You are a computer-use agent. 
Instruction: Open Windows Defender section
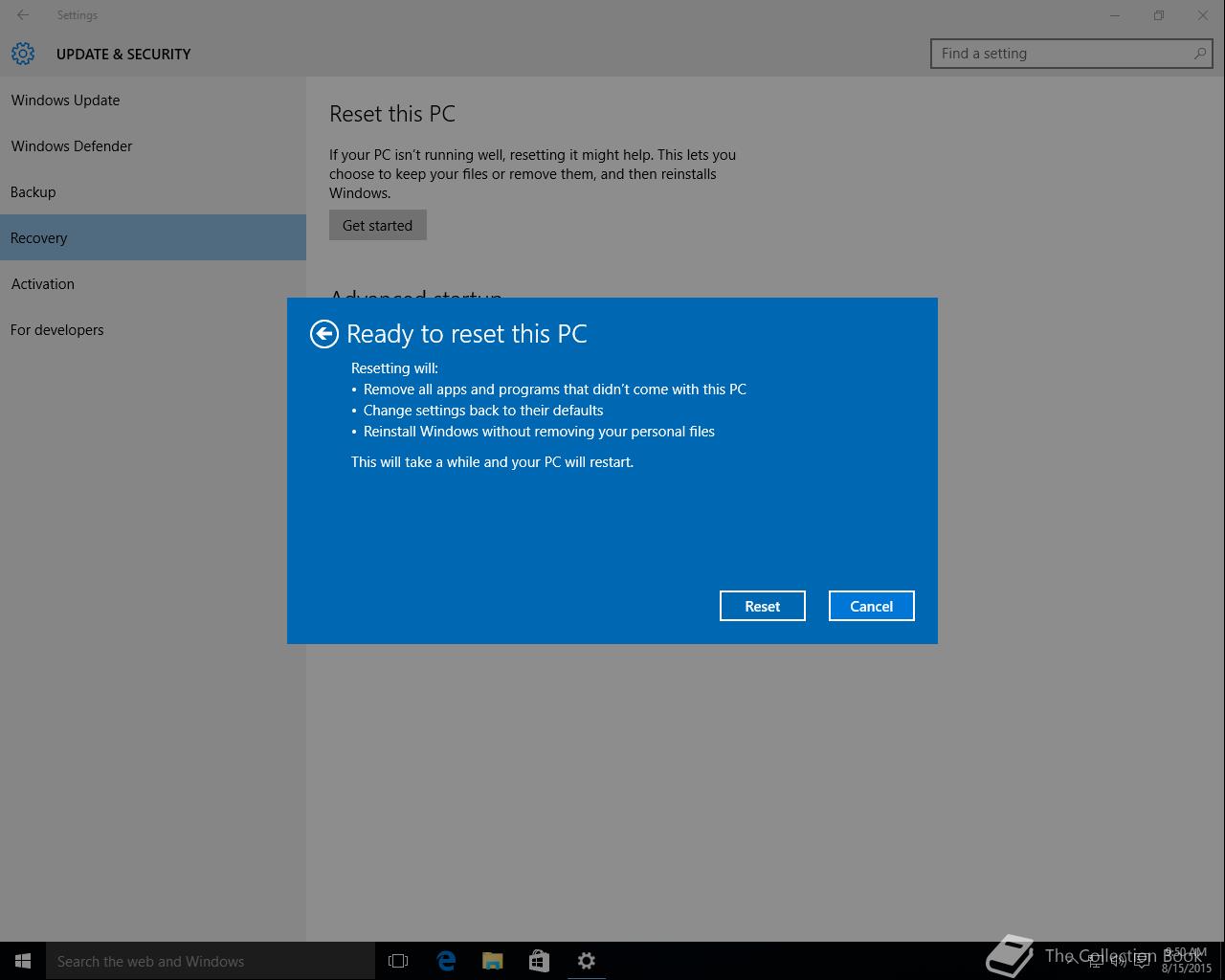tap(153, 145)
